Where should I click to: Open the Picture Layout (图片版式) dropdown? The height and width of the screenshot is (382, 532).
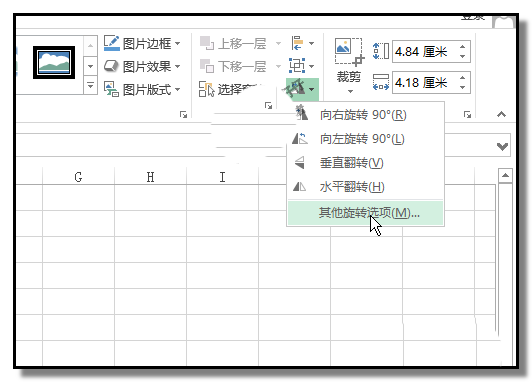click(142, 90)
